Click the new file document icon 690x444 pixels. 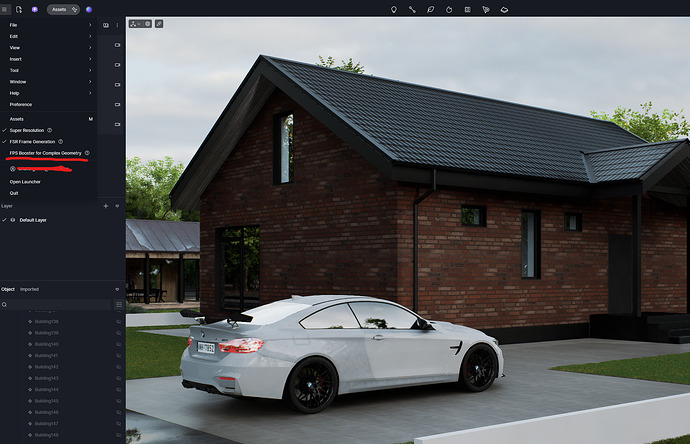coord(19,9)
